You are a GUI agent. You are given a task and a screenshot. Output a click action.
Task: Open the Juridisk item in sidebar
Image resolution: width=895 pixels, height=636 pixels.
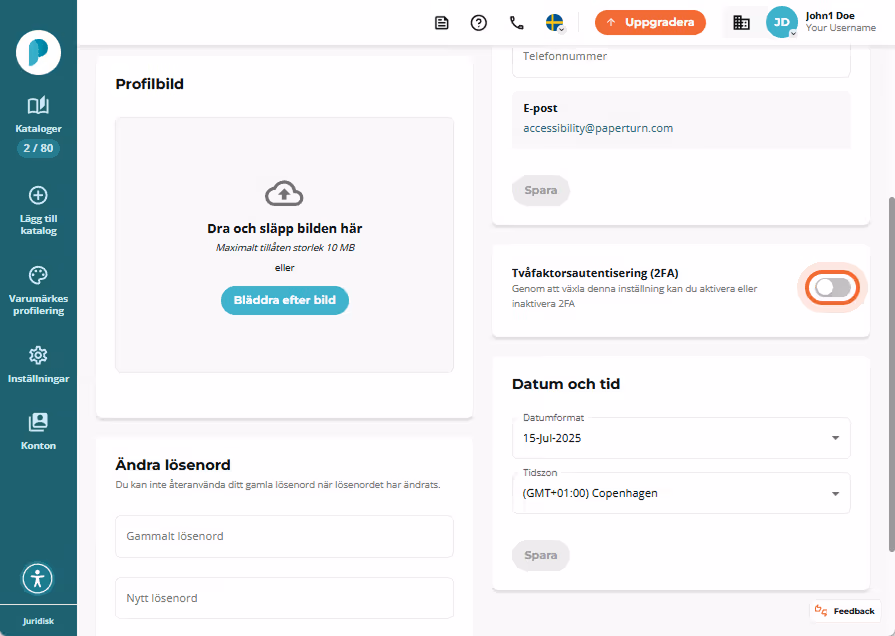point(38,621)
